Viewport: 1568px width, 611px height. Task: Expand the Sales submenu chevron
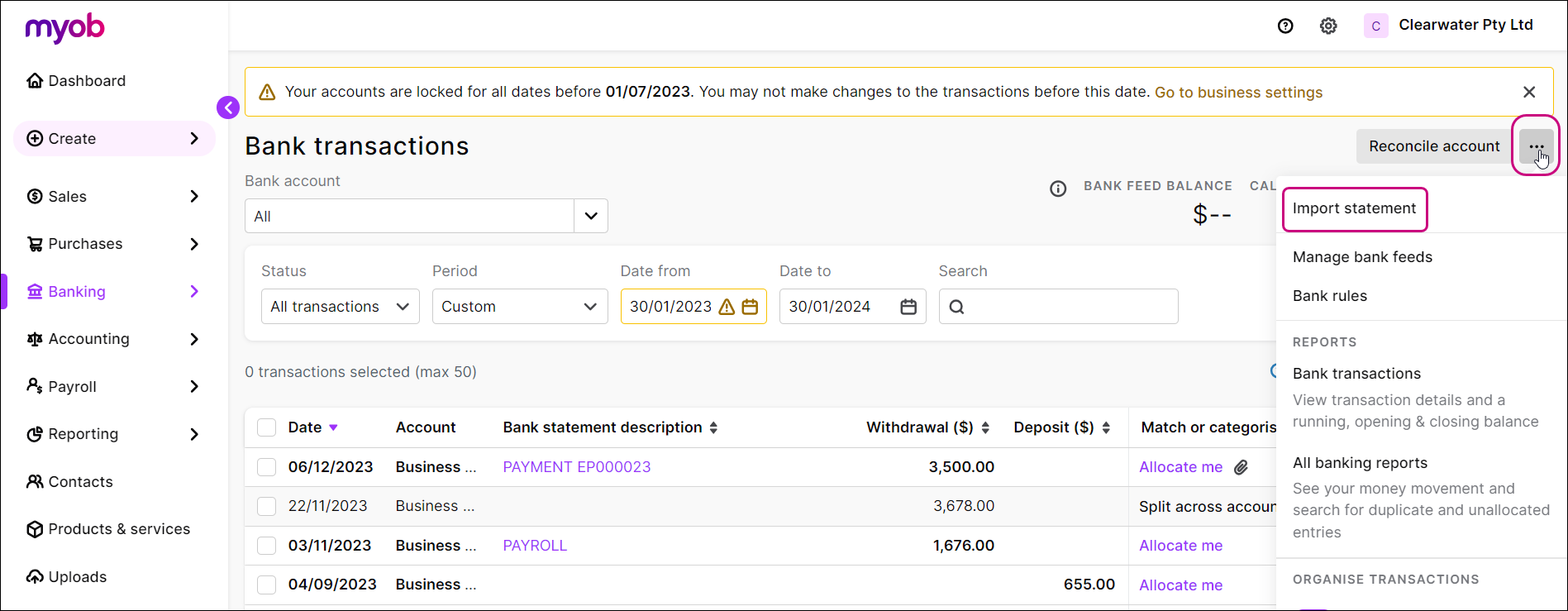(x=194, y=196)
